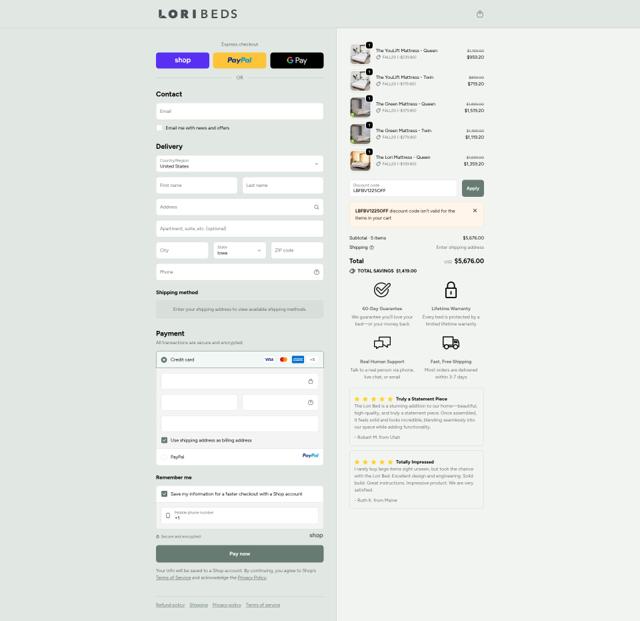Click The Green Mattress - Twin thumbnail

[360, 134]
